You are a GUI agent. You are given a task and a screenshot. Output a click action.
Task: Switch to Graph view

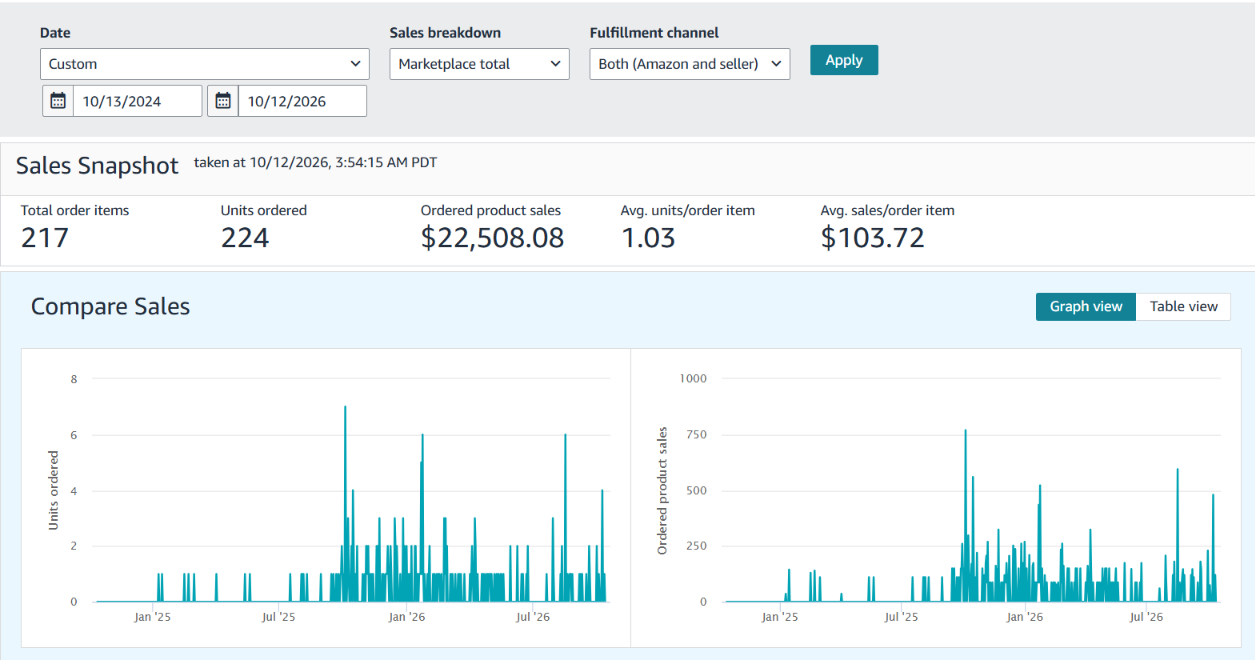[1086, 307]
